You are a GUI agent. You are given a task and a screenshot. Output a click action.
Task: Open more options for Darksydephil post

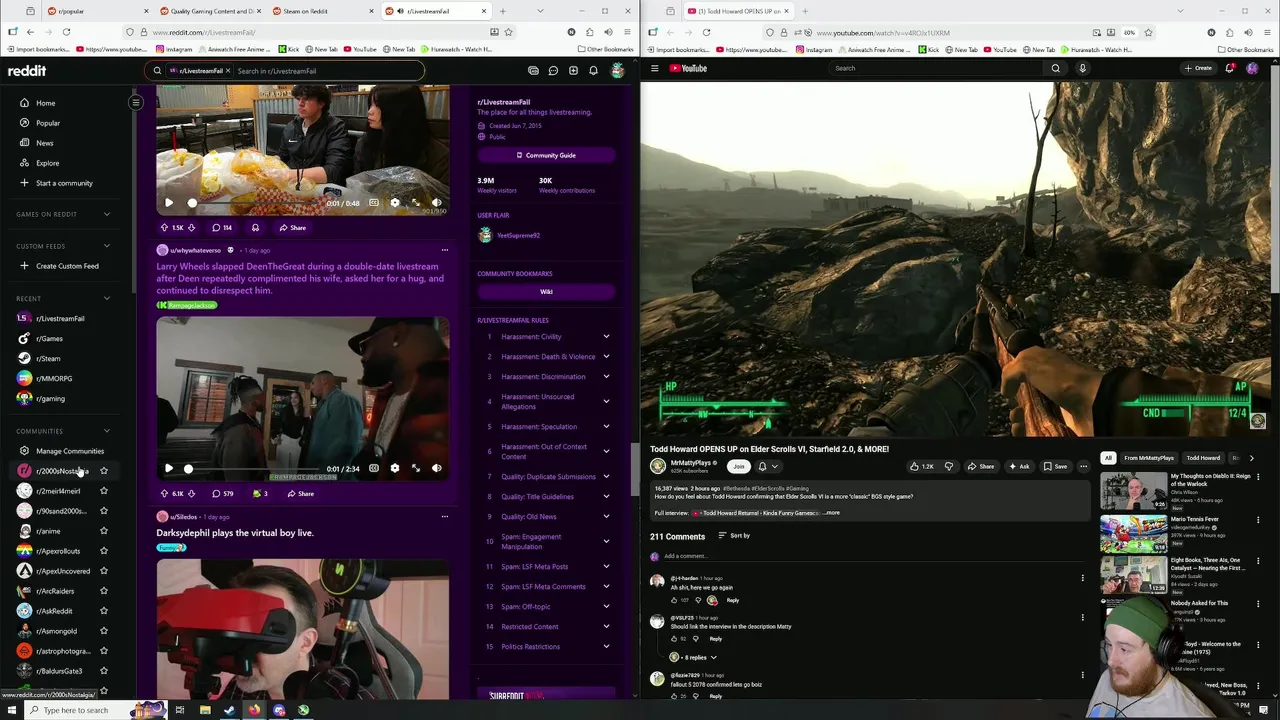point(444,517)
